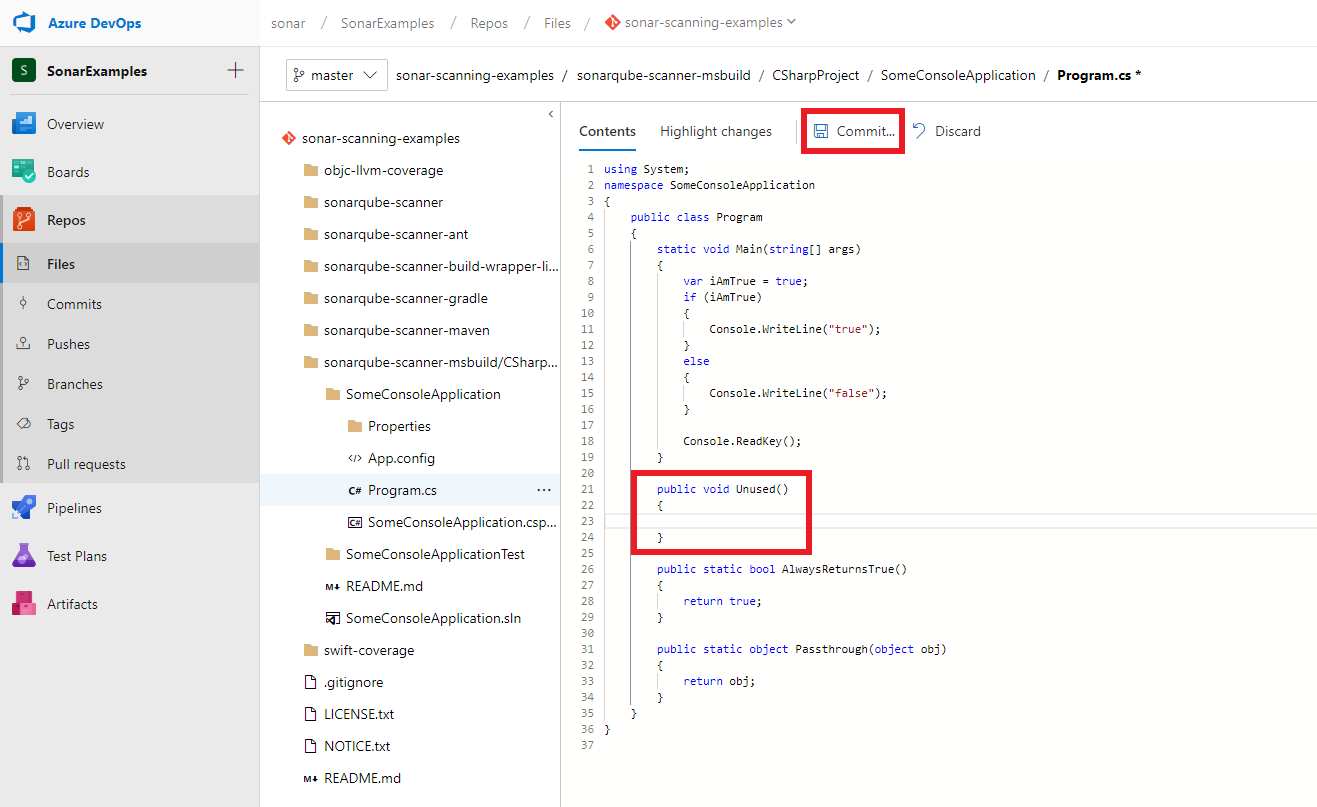Select sonar-scanning-examples root in the tree
This screenshot has width=1317, height=807.
[x=381, y=138]
